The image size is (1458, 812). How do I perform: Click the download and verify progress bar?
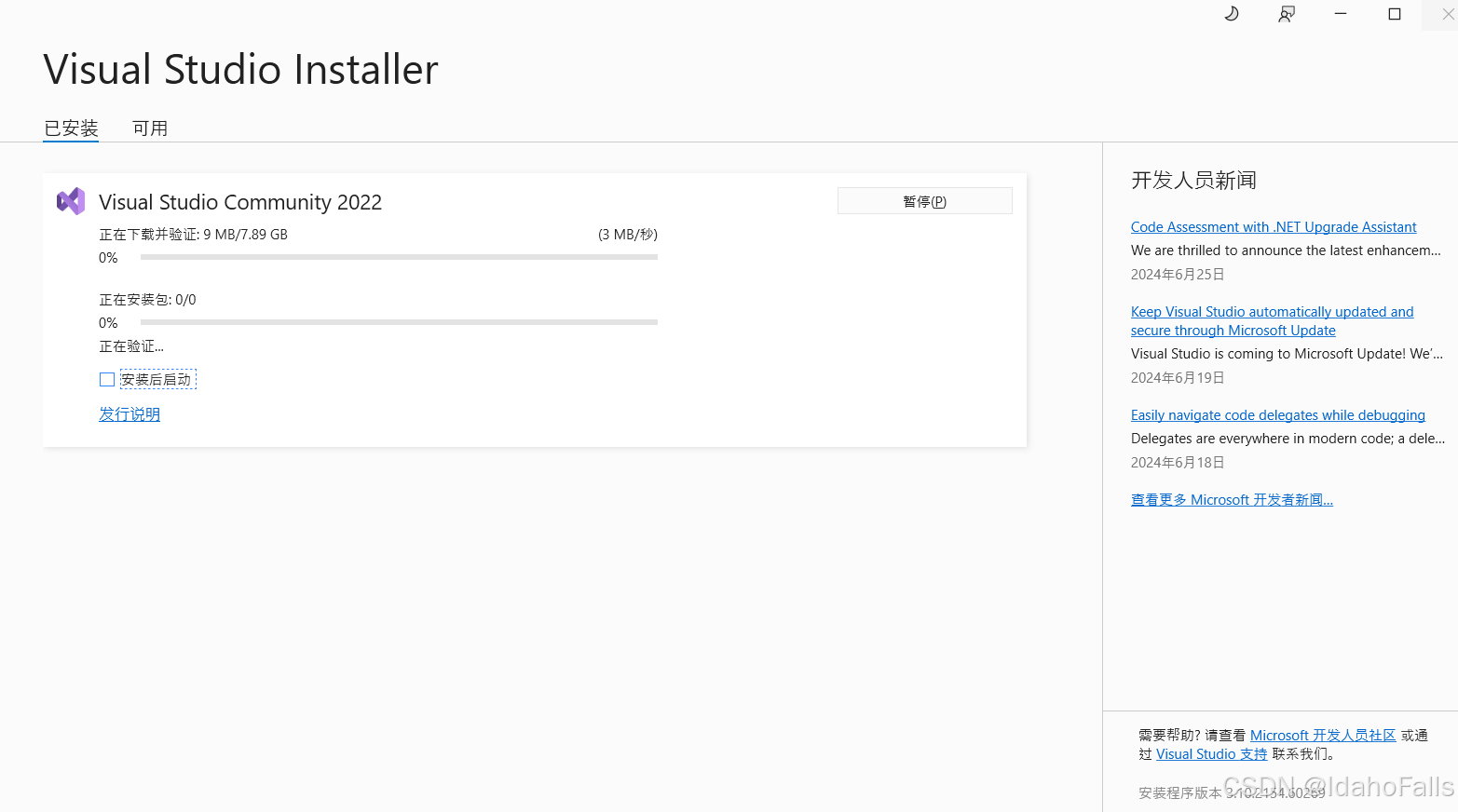point(399,257)
